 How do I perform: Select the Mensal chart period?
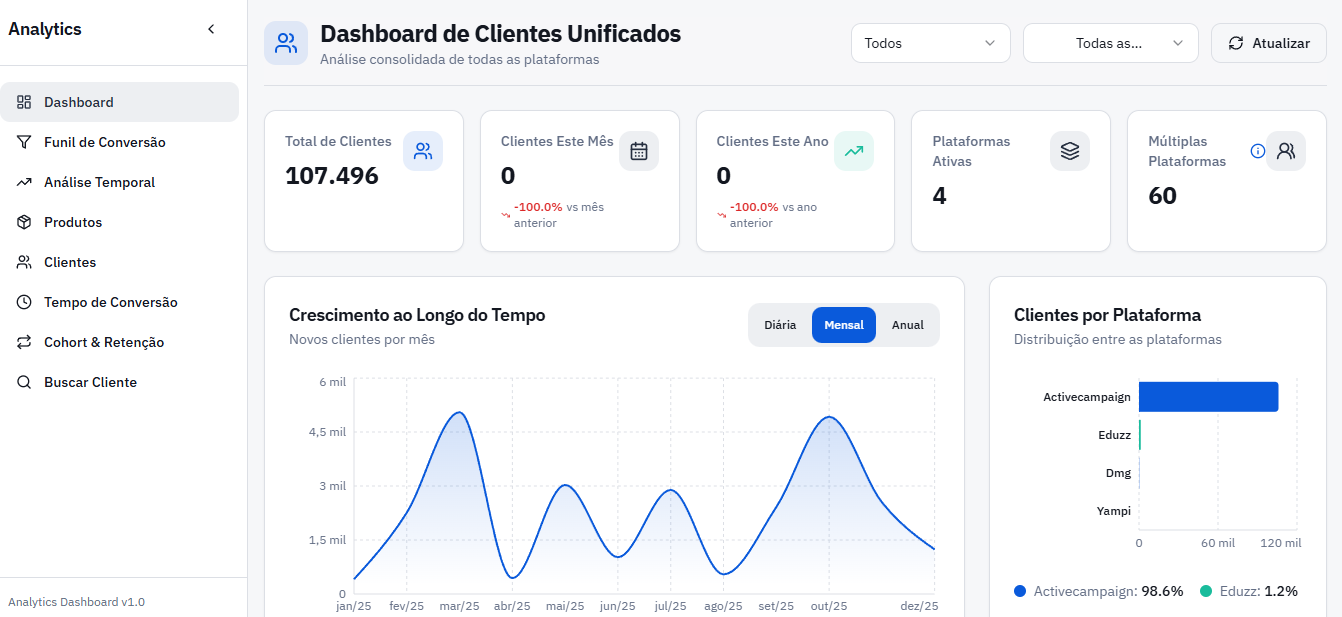coord(844,325)
